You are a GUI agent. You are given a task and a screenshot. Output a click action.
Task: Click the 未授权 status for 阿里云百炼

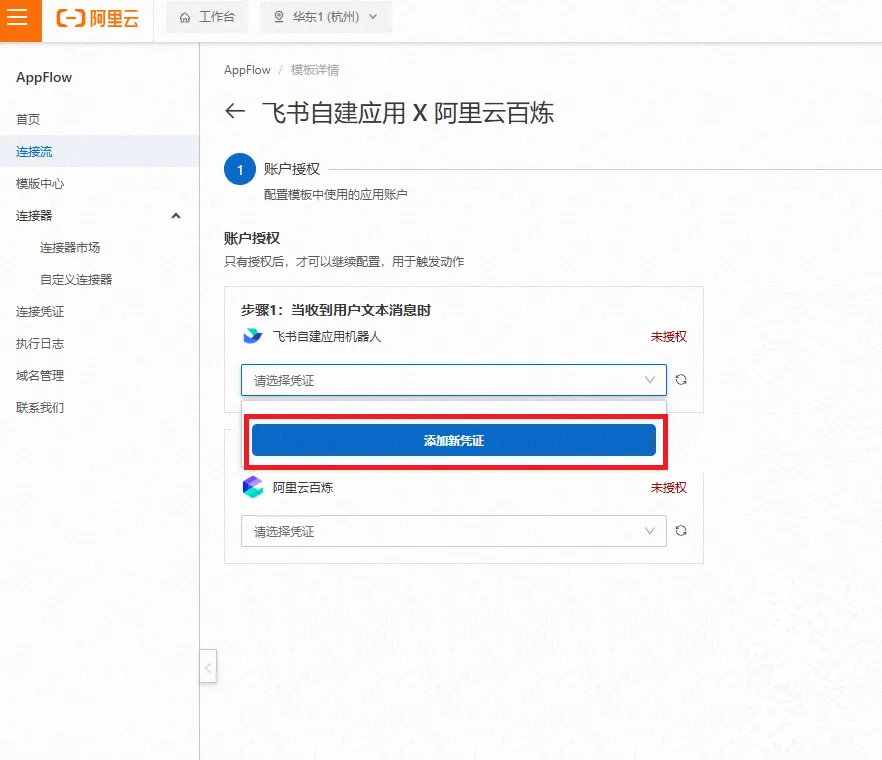[x=669, y=487]
